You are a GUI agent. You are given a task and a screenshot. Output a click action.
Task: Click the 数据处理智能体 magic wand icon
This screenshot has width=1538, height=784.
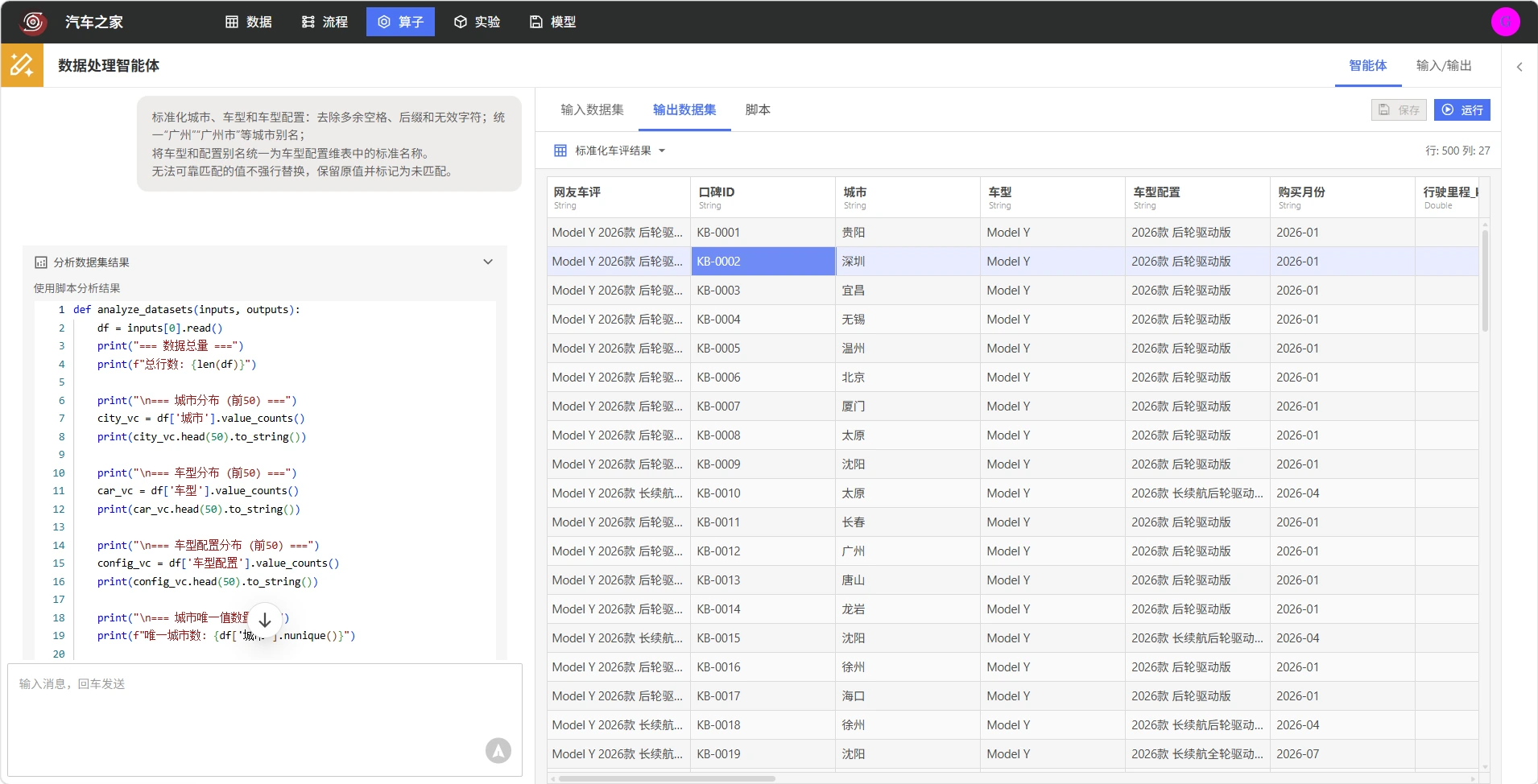pos(22,65)
